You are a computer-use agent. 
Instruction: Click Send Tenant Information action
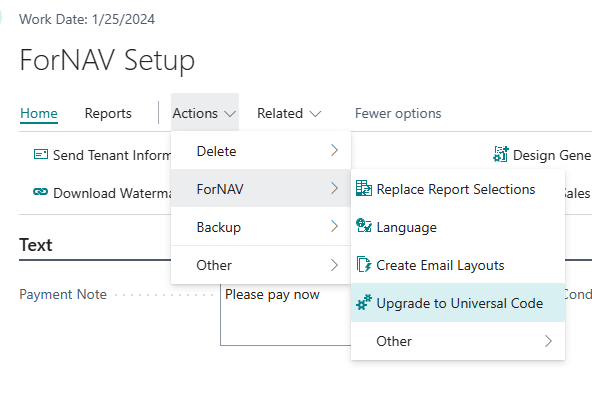[x=102, y=155]
